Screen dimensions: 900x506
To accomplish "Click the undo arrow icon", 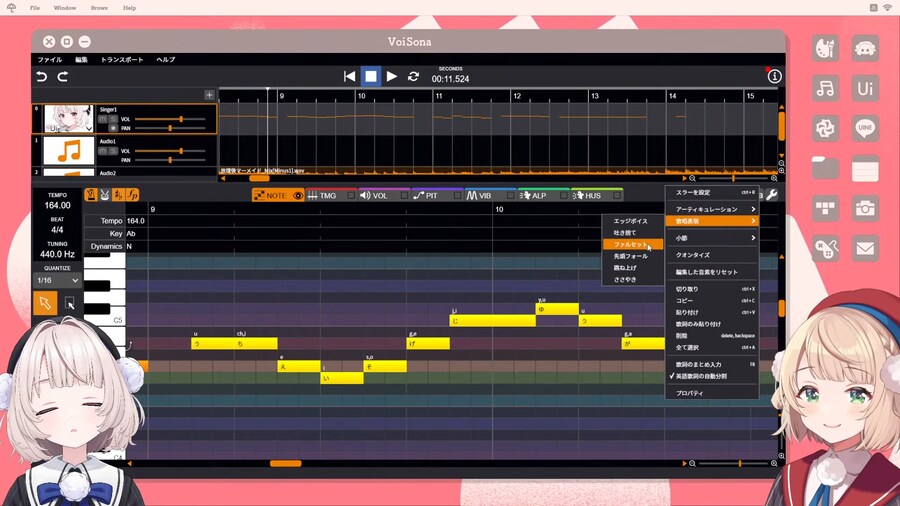I will point(41,76).
